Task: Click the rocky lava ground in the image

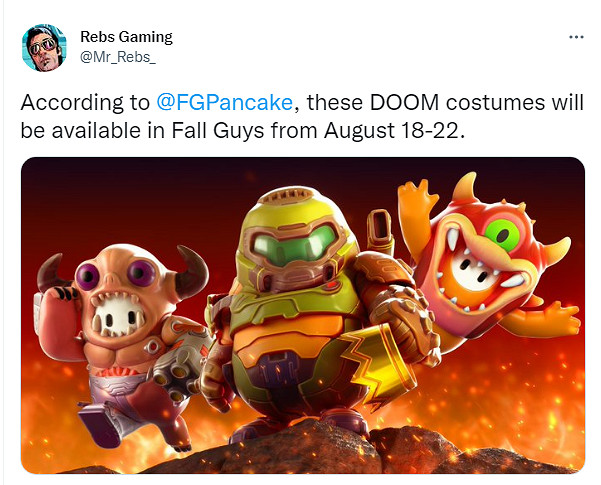Action: (300, 452)
